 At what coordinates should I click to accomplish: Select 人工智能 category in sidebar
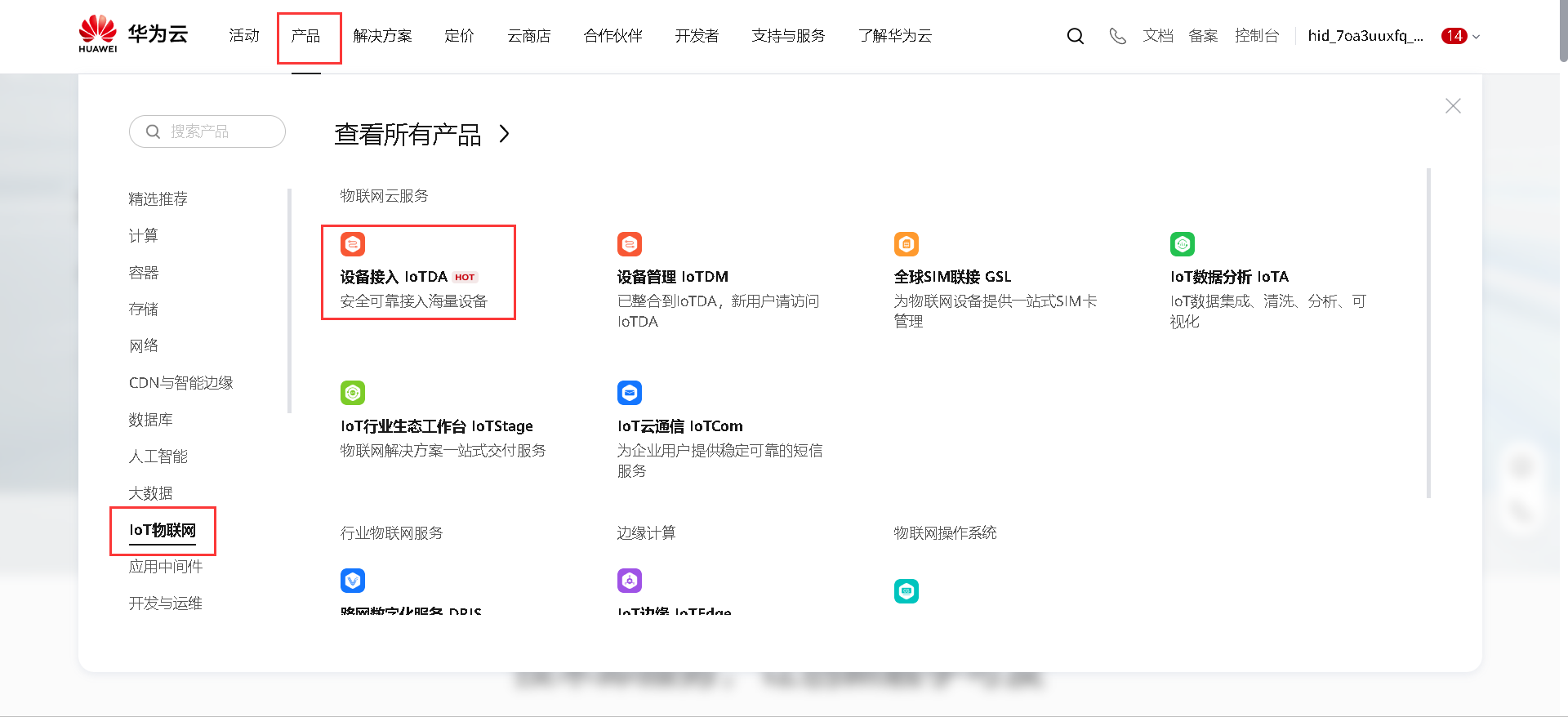tap(158, 456)
